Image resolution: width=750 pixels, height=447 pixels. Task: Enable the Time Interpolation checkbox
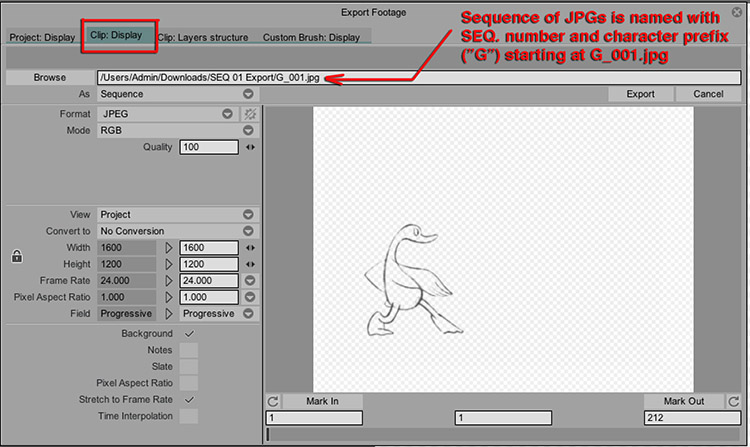tap(189, 416)
